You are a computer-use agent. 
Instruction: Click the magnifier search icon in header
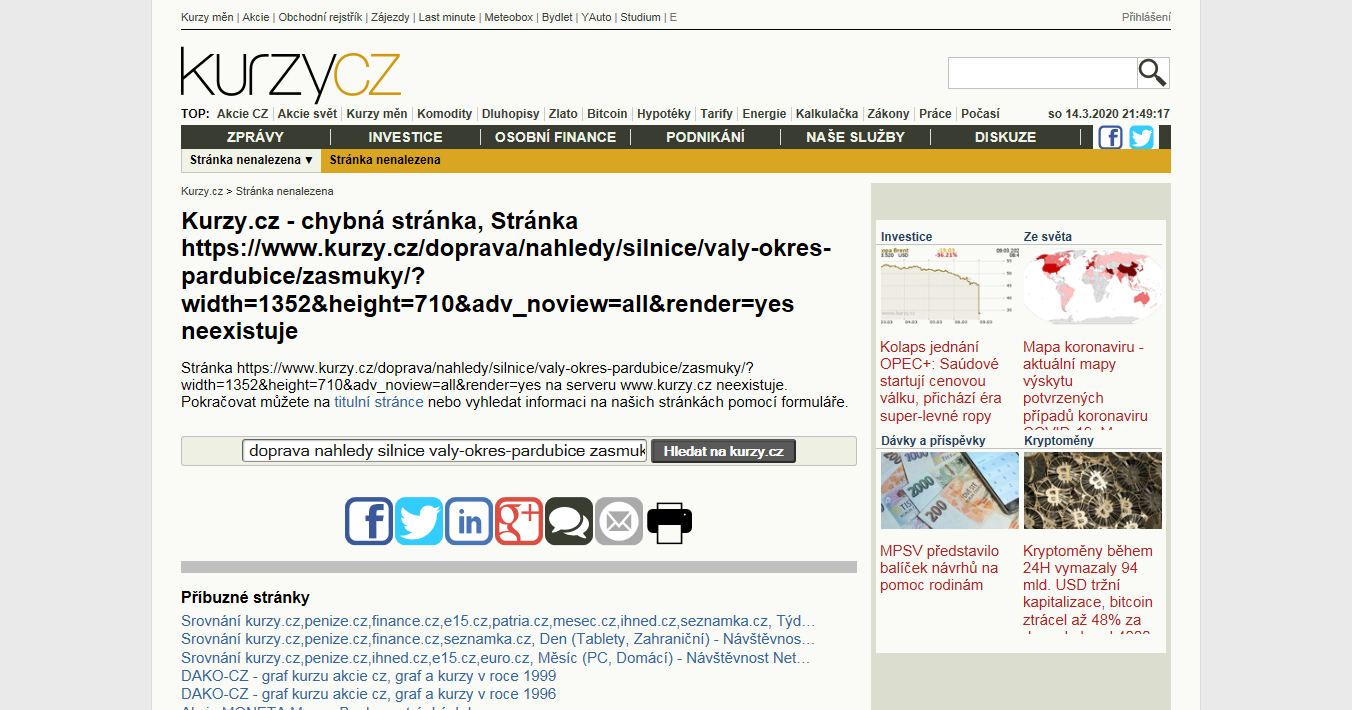1153,73
